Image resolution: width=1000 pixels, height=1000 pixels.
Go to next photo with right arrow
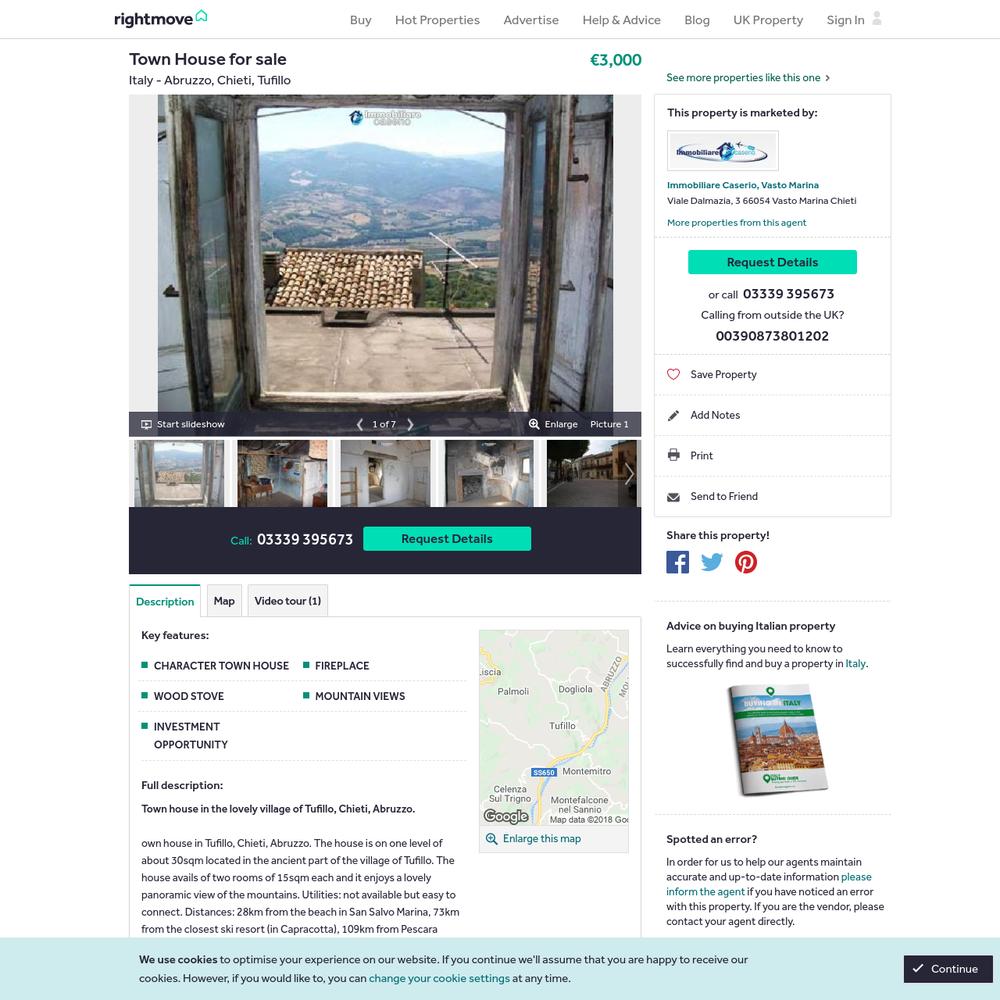tap(410, 424)
